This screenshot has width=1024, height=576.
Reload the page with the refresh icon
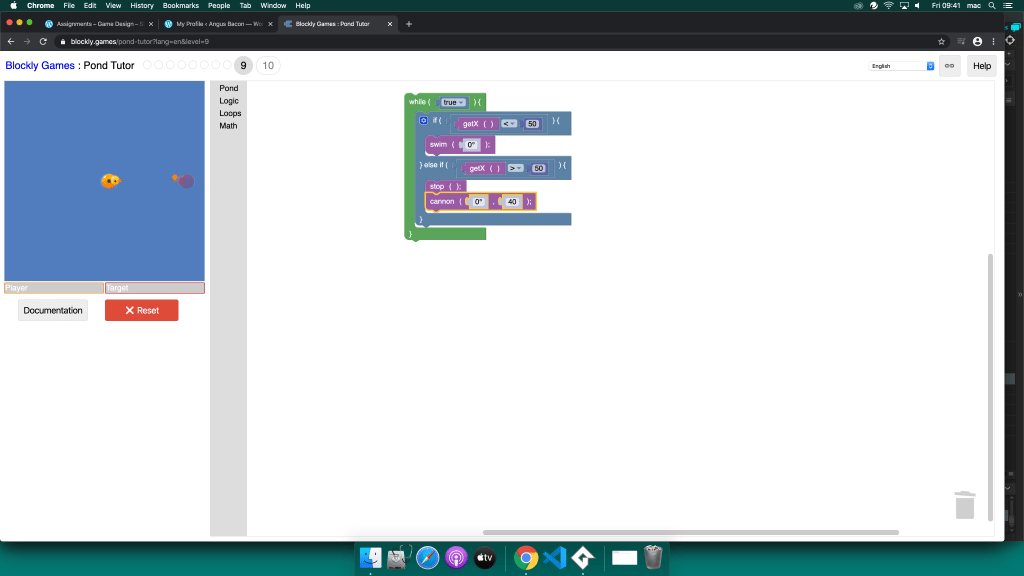[x=43, y=41]
